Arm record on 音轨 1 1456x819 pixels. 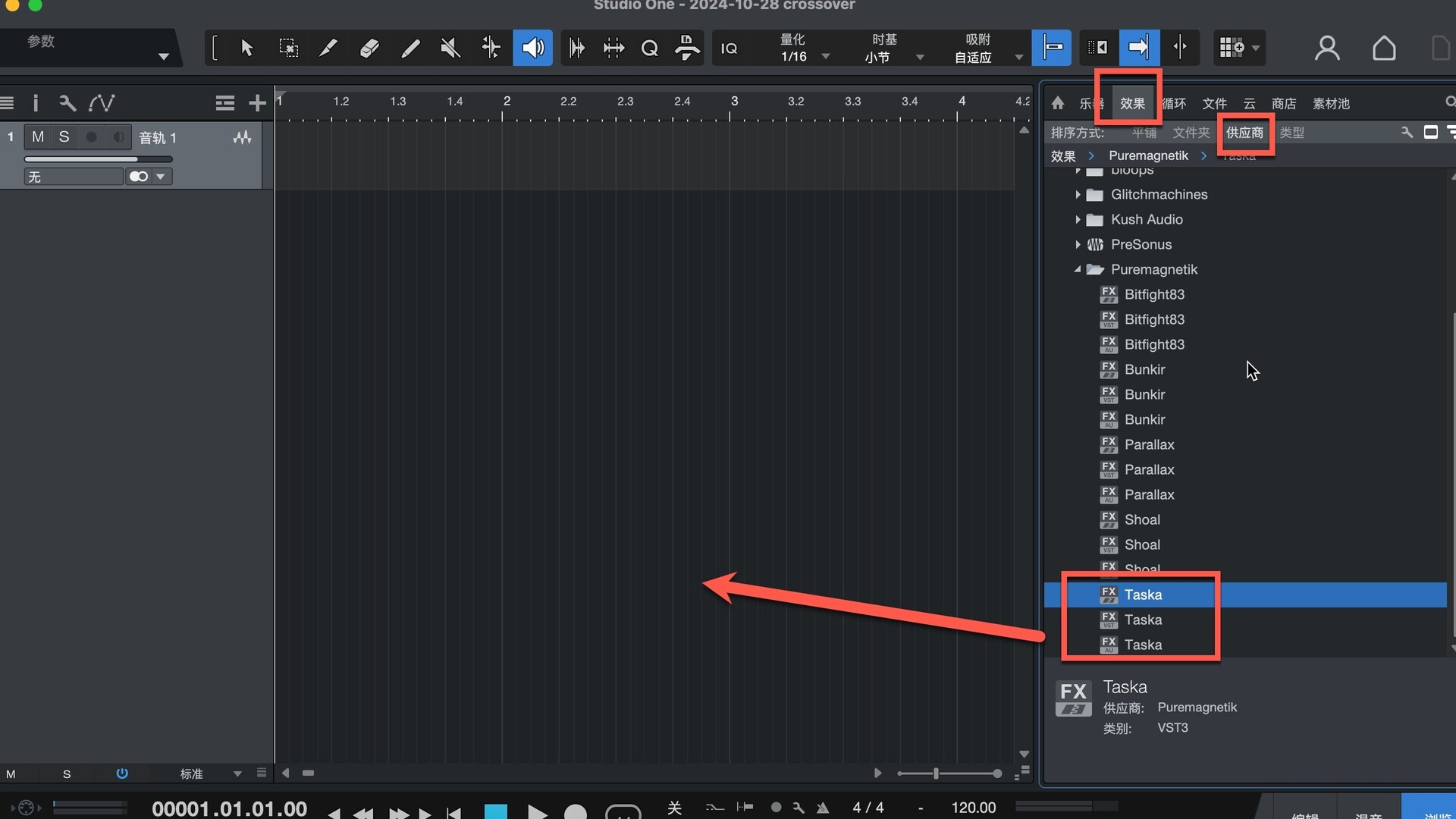point(91,136)
